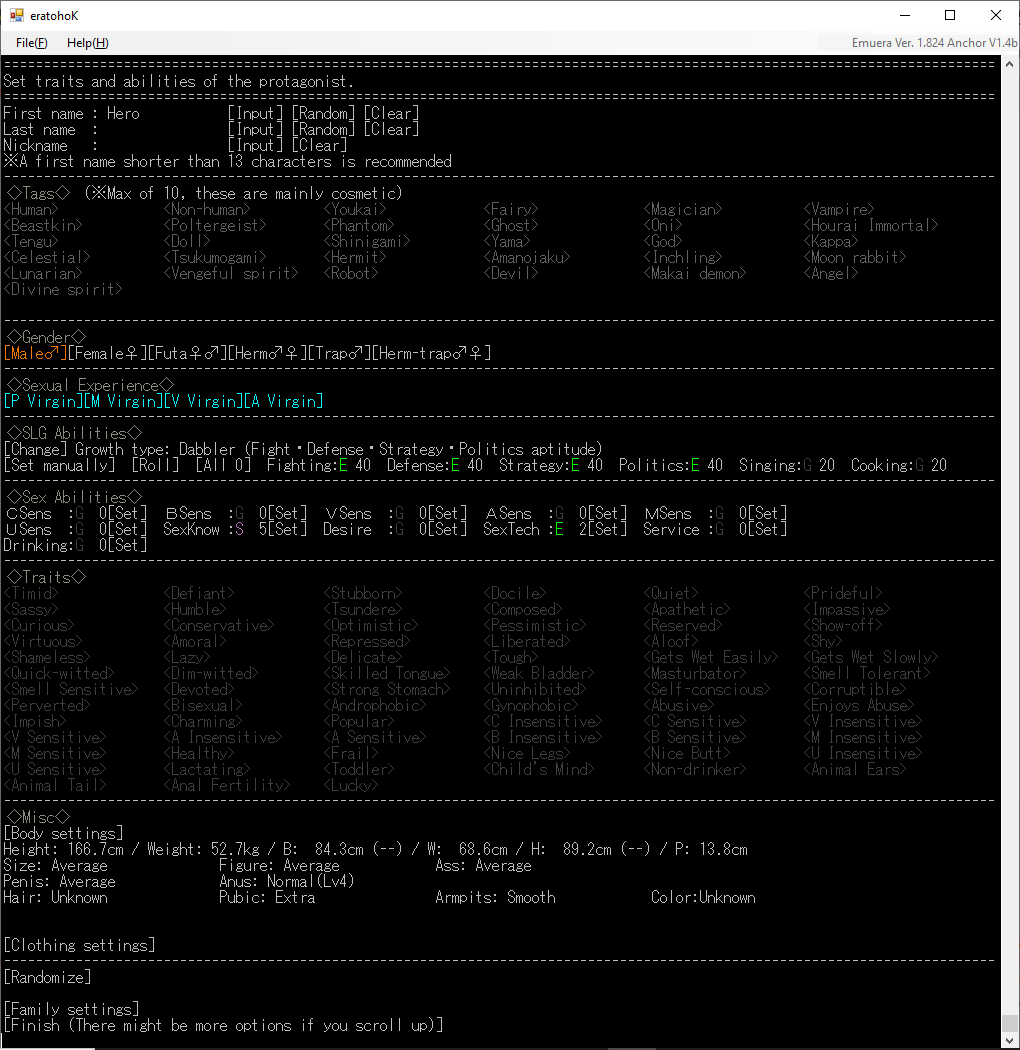Toggle the Human tag

click(31, 210)
